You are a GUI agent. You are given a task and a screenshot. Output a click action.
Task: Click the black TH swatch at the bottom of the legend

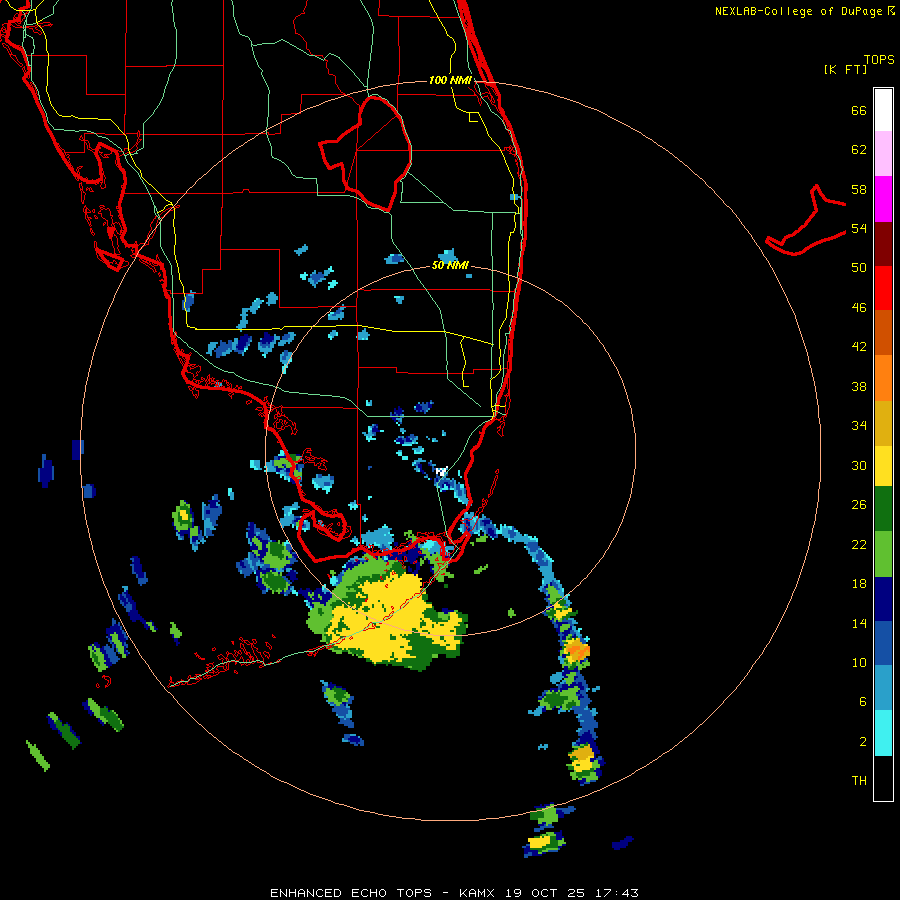(x=883, y=778)
